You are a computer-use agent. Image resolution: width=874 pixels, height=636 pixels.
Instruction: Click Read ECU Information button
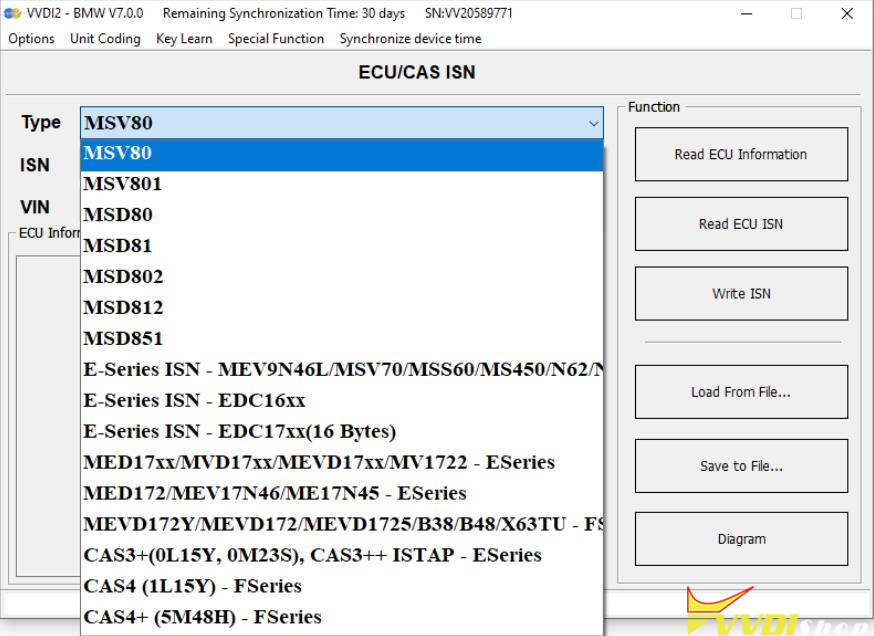[741, 154]
